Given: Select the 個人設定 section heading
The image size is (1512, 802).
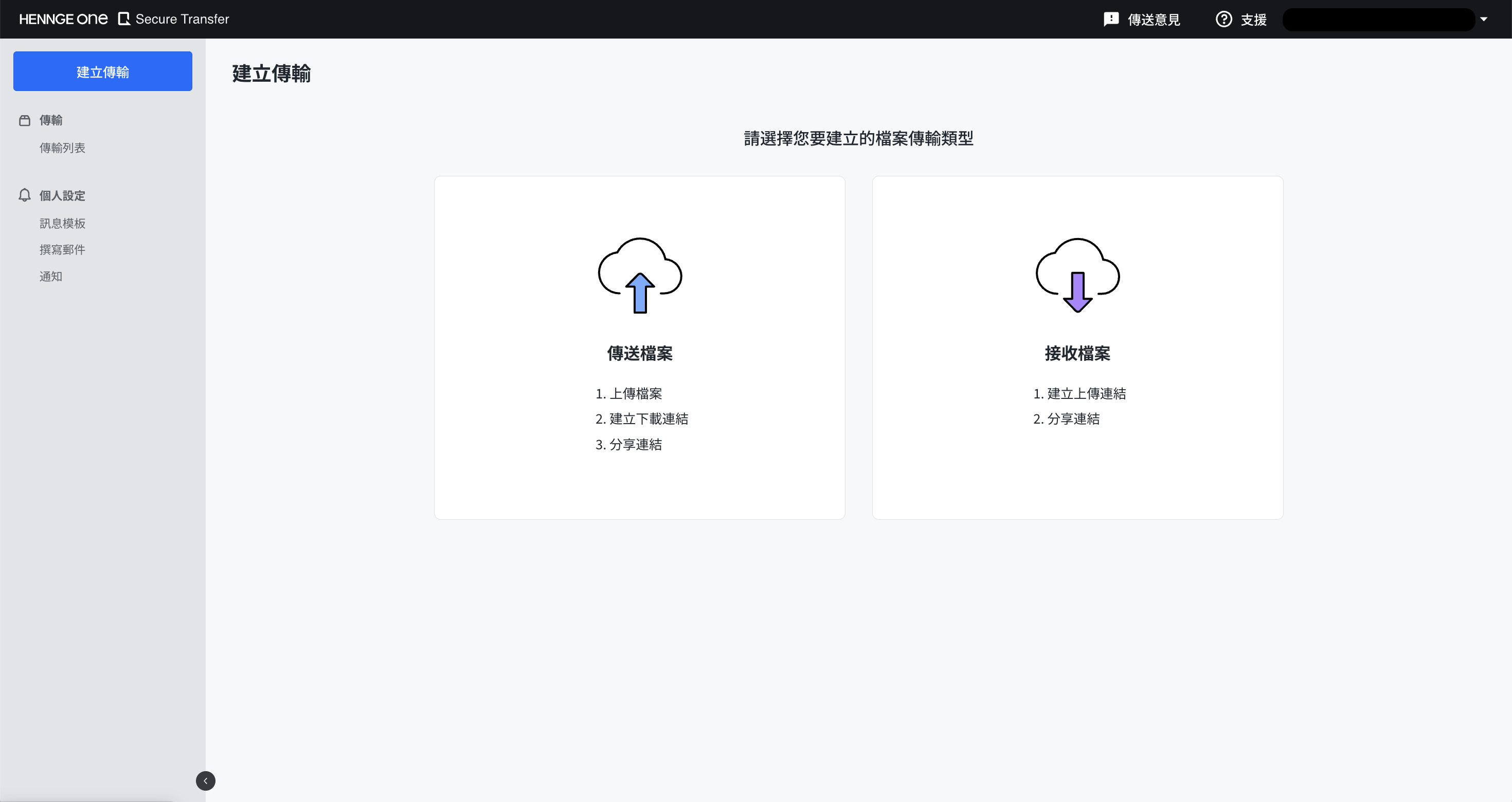Looking at the screenshot, I should pyautogui.click(x=62, y=195).
